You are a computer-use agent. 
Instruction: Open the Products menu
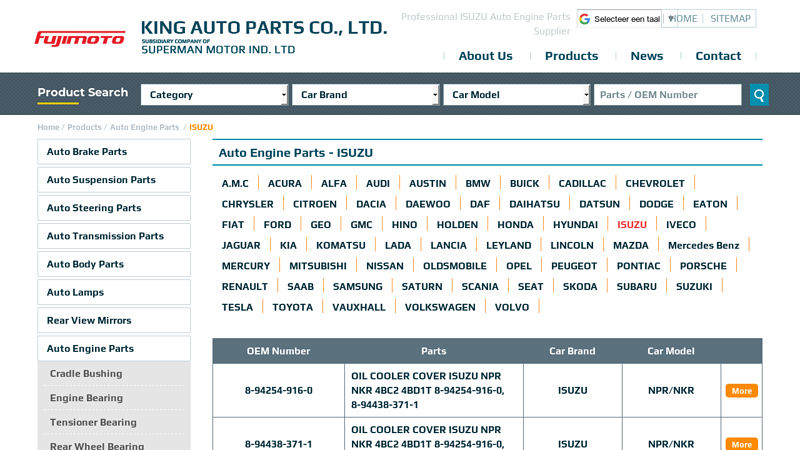[571, 56]
